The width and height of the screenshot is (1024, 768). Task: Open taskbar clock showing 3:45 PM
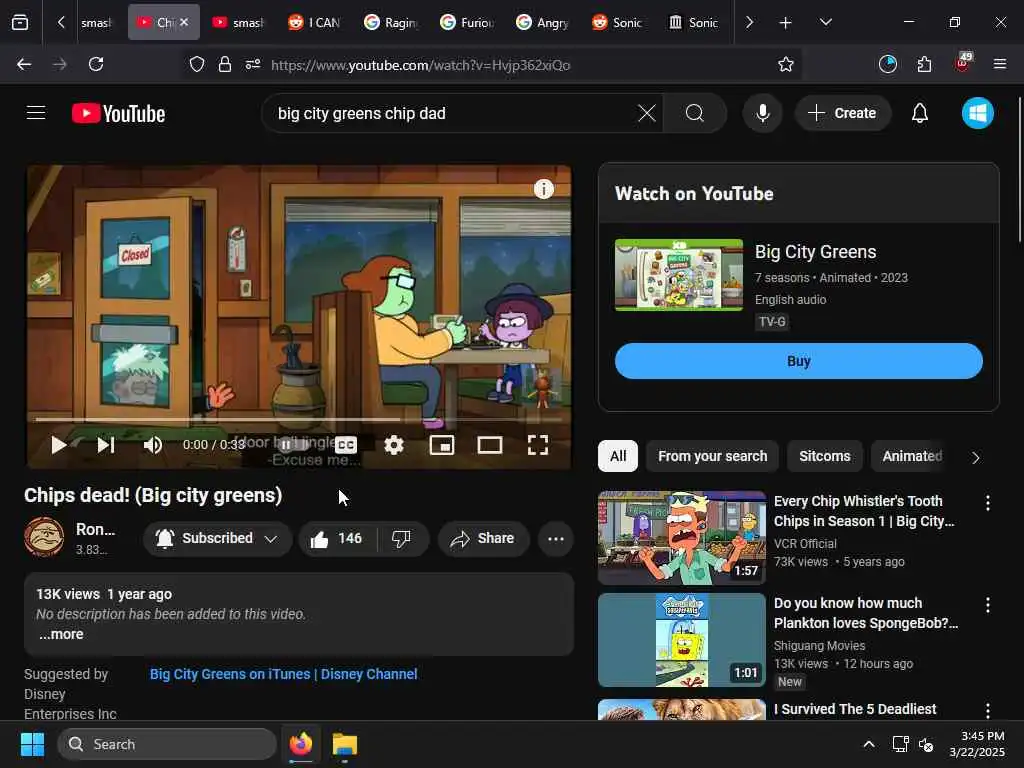(x=977, y=744)
